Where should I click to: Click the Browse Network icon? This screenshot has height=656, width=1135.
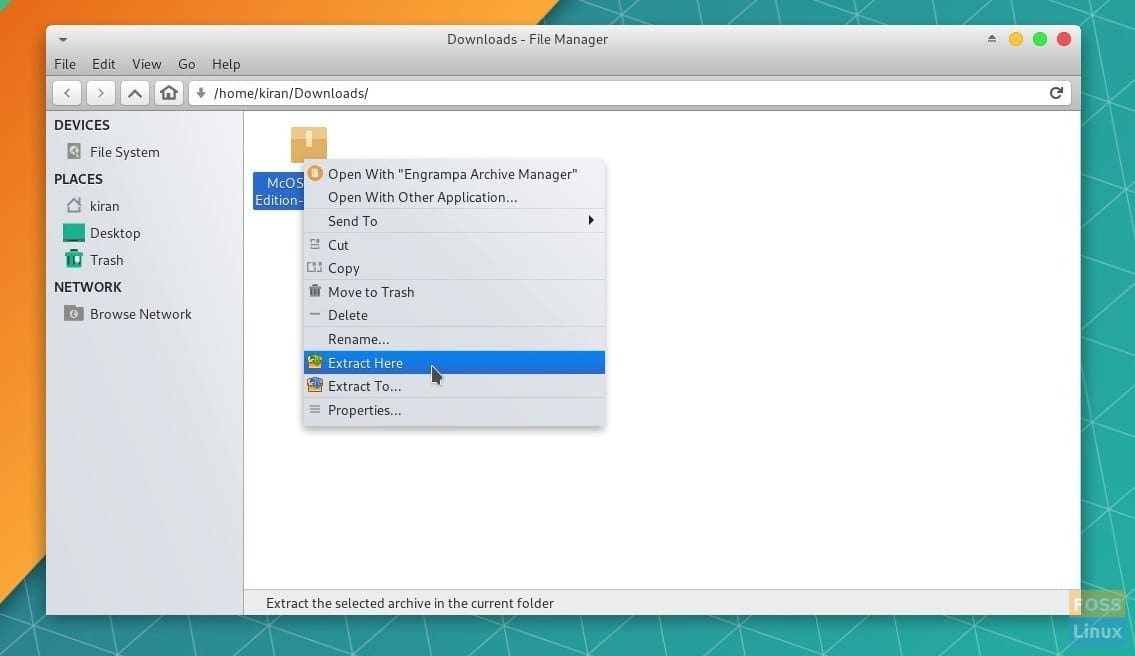tap(74, 314)
